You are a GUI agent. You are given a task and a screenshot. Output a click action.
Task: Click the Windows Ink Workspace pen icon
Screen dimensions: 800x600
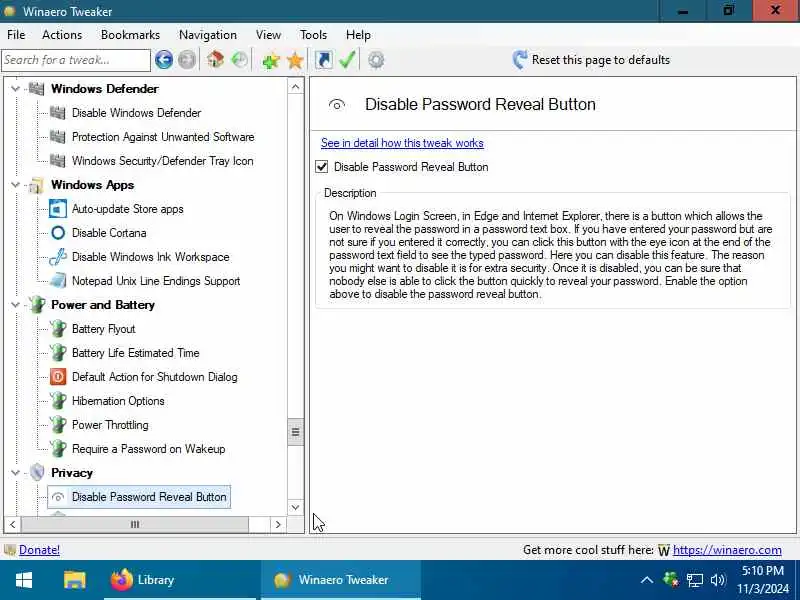(x=58, y=257)
